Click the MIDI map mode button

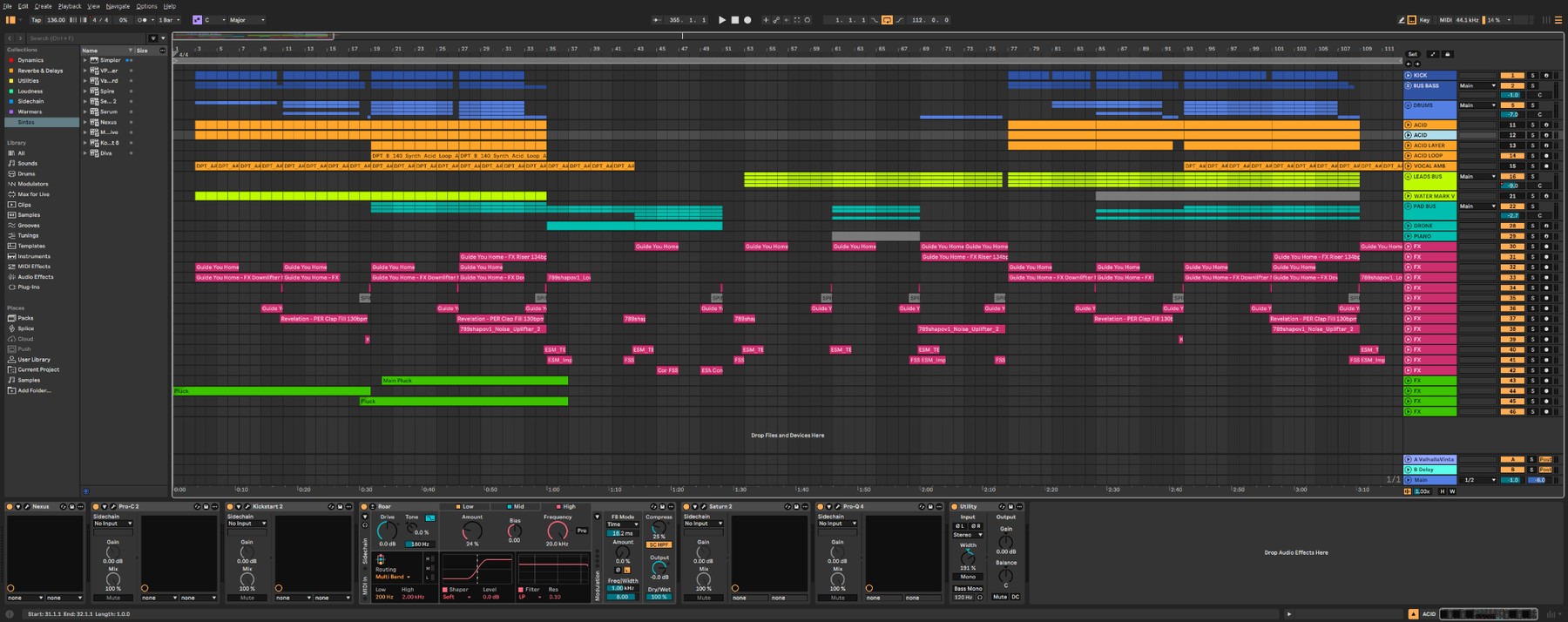point(1446,20)
